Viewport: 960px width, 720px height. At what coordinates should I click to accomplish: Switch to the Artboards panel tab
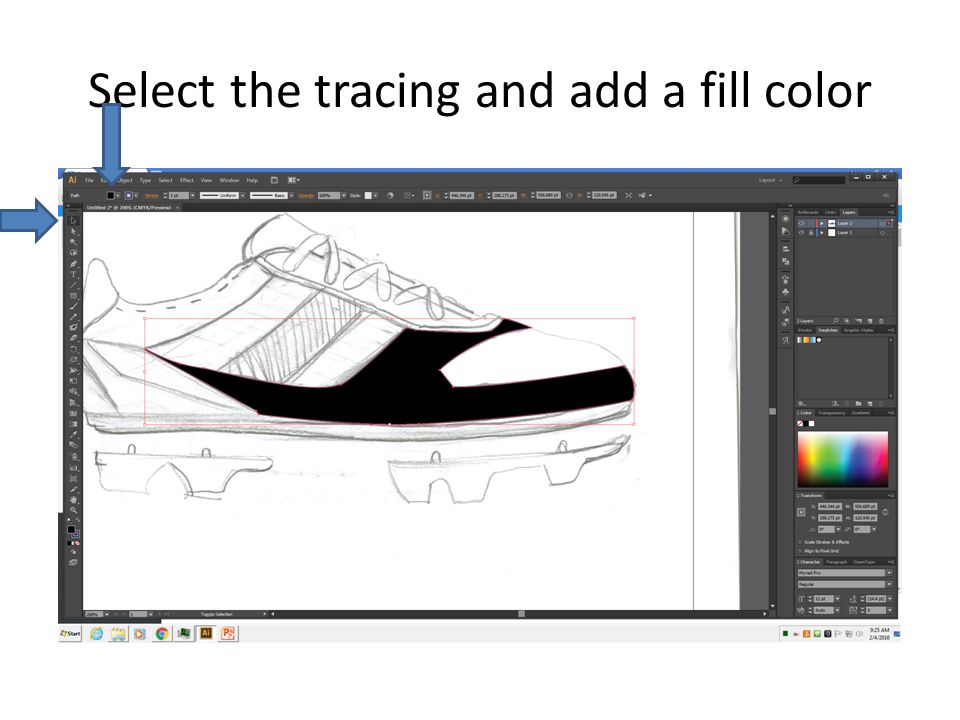tap(808, 212)
